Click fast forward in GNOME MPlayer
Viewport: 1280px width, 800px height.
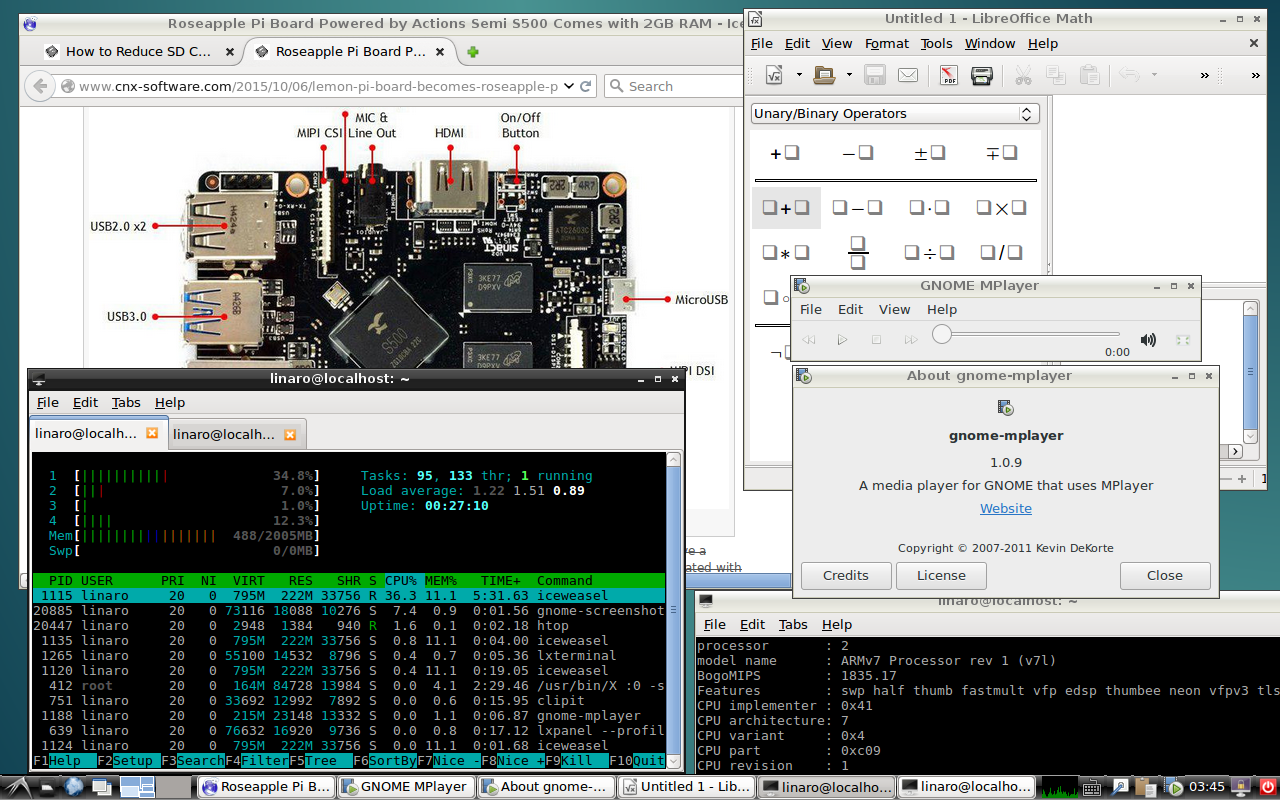[x=910, y=340]
